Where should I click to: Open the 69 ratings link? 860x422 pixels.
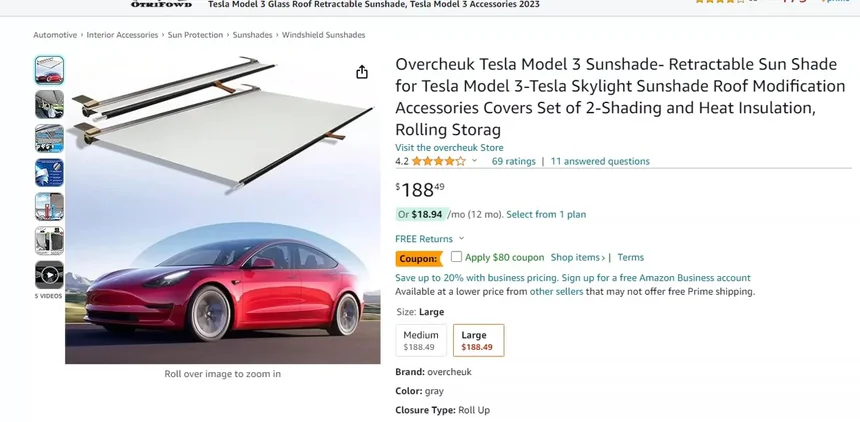click(513, 161)
